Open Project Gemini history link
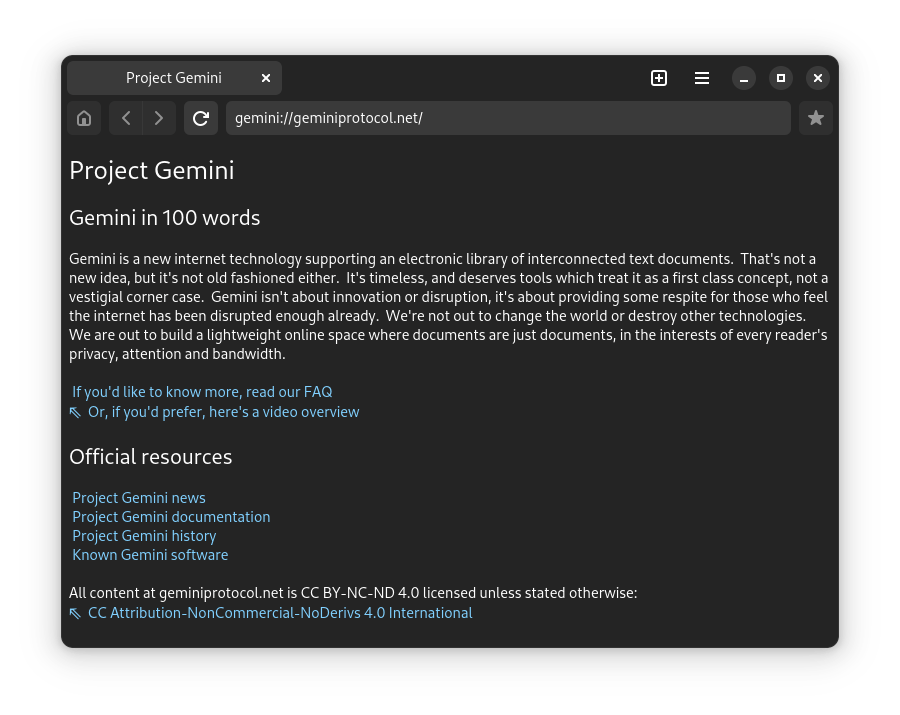The width and height of the screenshot is (900, 715). [144, 536]
